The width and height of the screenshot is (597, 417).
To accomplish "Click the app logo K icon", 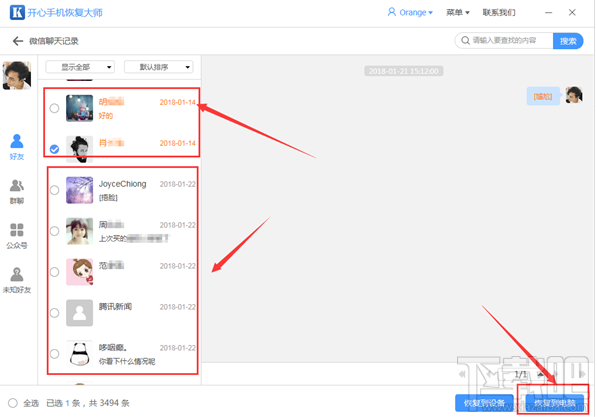I will [17, 12].
